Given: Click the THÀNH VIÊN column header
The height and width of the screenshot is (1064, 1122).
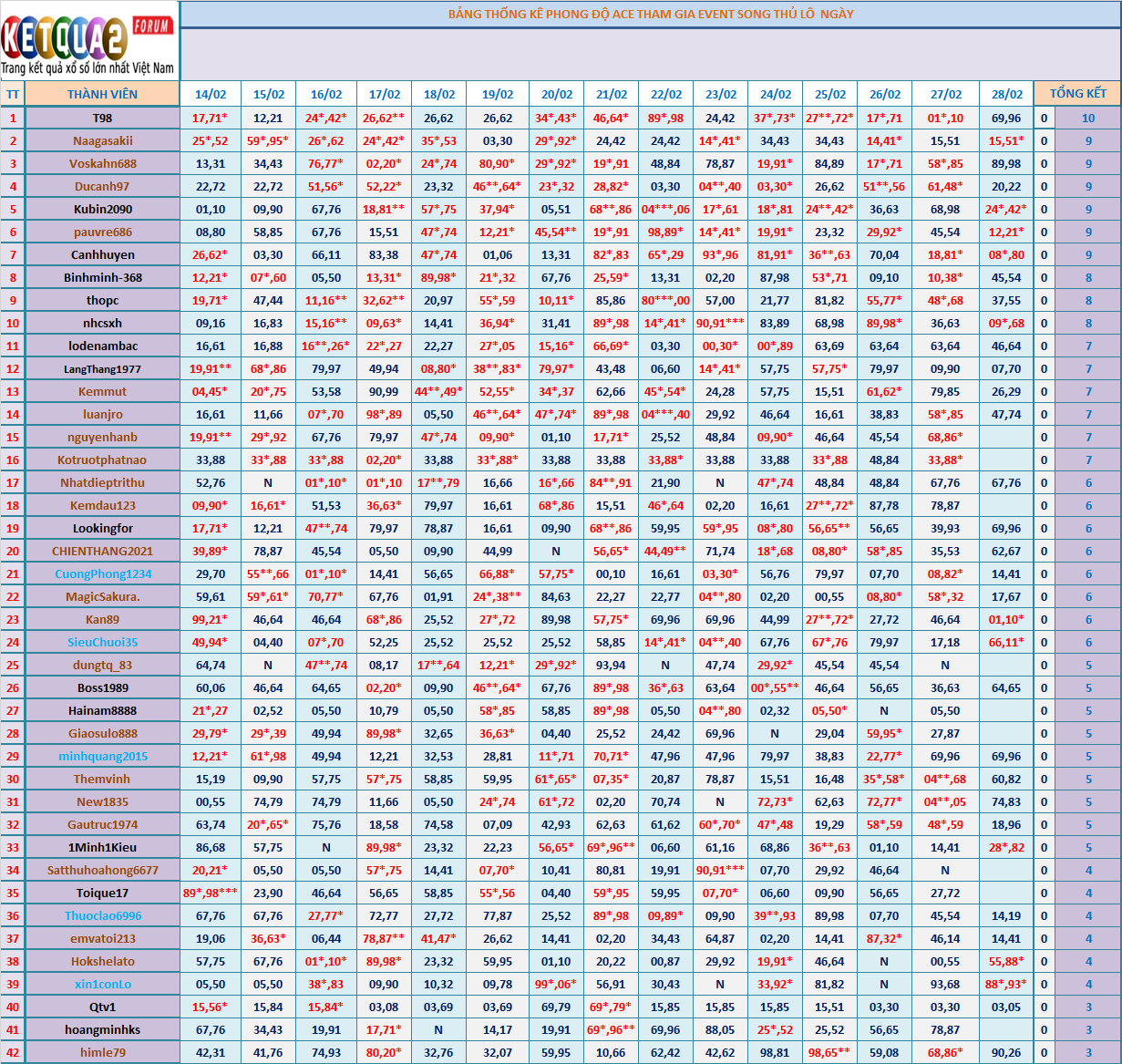Looking at the screenshot, I should (102, 94).
